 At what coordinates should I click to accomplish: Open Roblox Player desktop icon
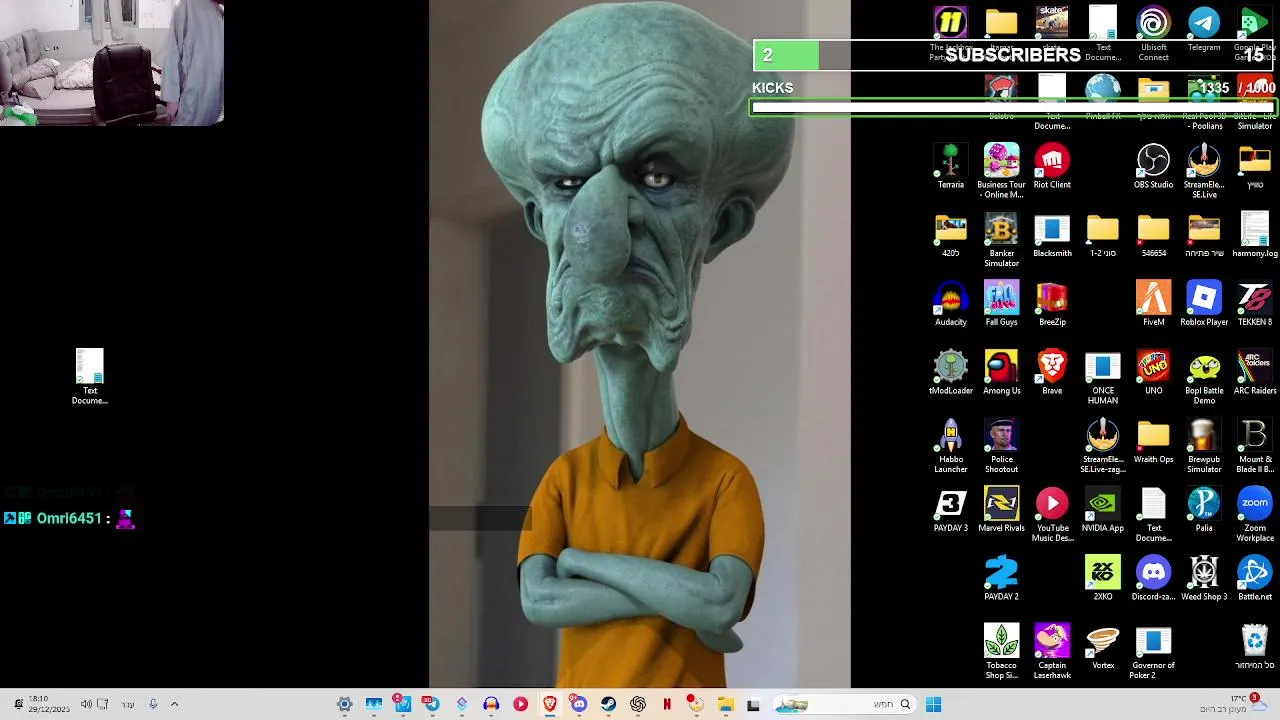tap(1204, 304)
